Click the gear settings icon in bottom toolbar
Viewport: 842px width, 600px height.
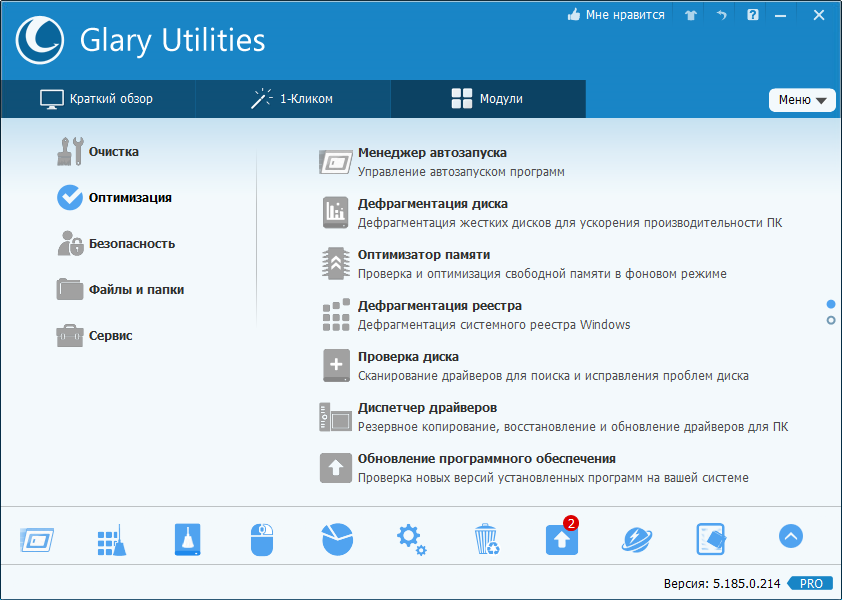coord(411,538)
